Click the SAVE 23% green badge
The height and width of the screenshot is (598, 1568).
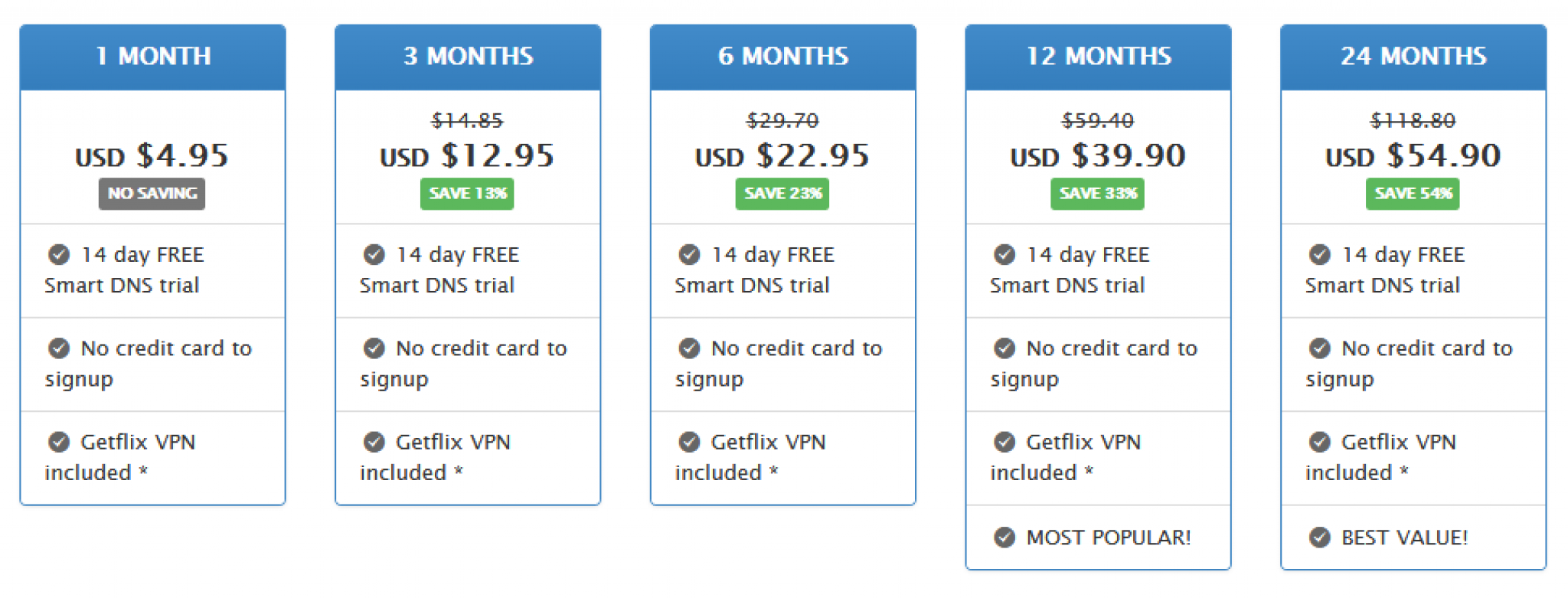click(x=782, y=194)
